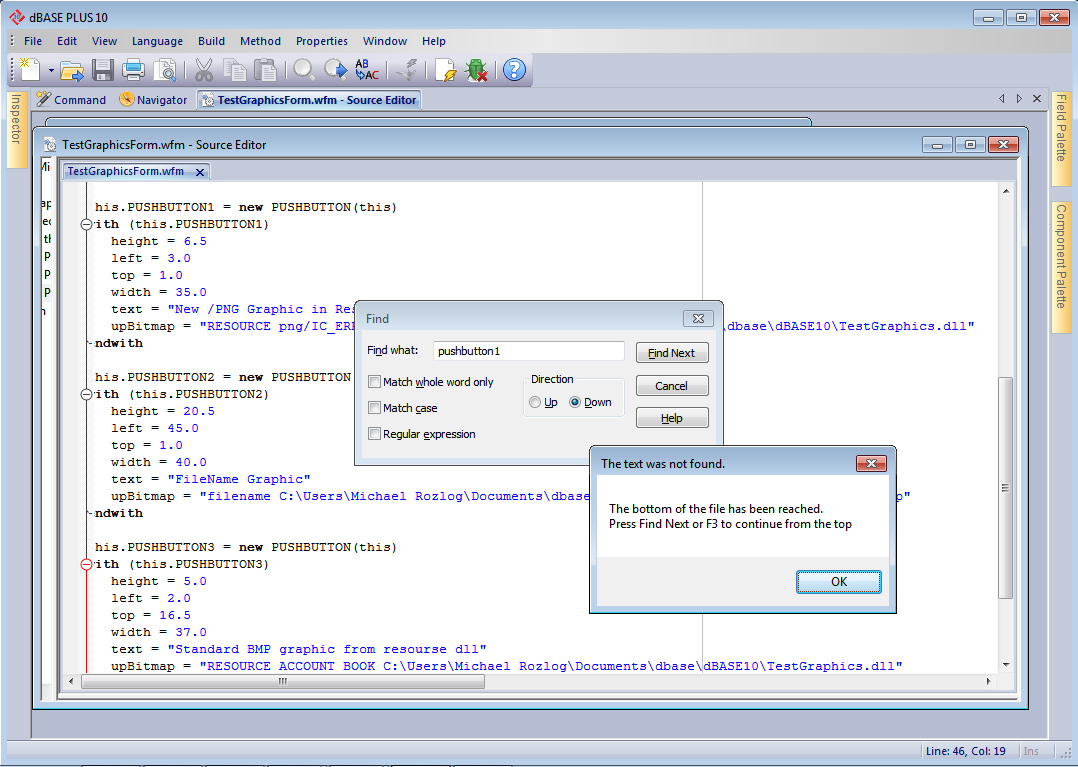This screenshot has height=767, width=1078.
Task: Click the Find magnifier icon
Action: pos(304,70)
